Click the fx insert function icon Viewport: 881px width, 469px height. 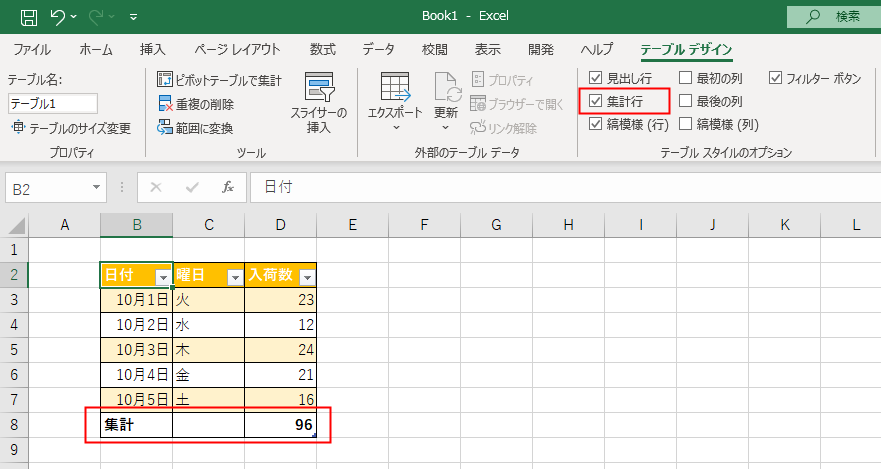click(x=228, y=187)
